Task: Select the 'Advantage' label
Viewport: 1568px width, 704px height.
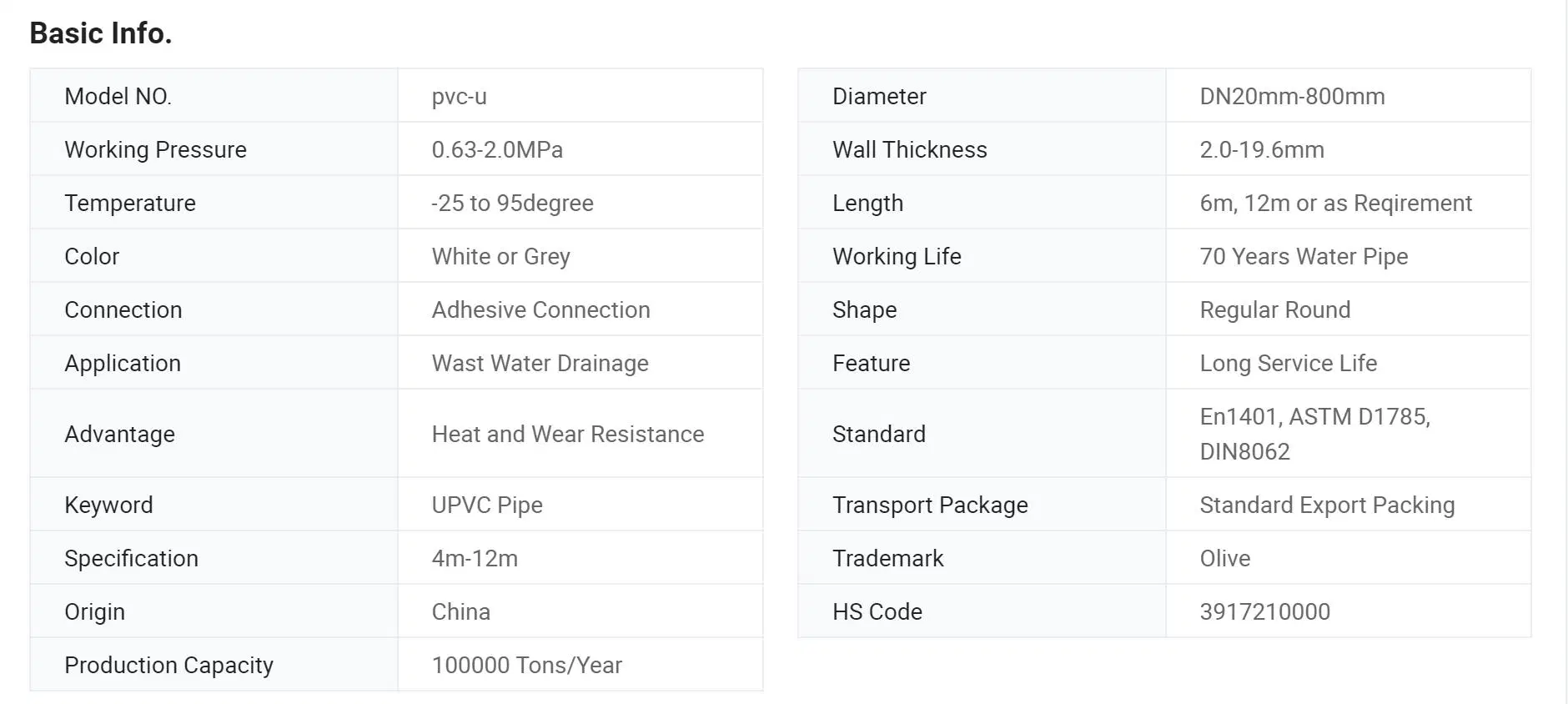Action: pyautogui.click(x=119, y=434)
